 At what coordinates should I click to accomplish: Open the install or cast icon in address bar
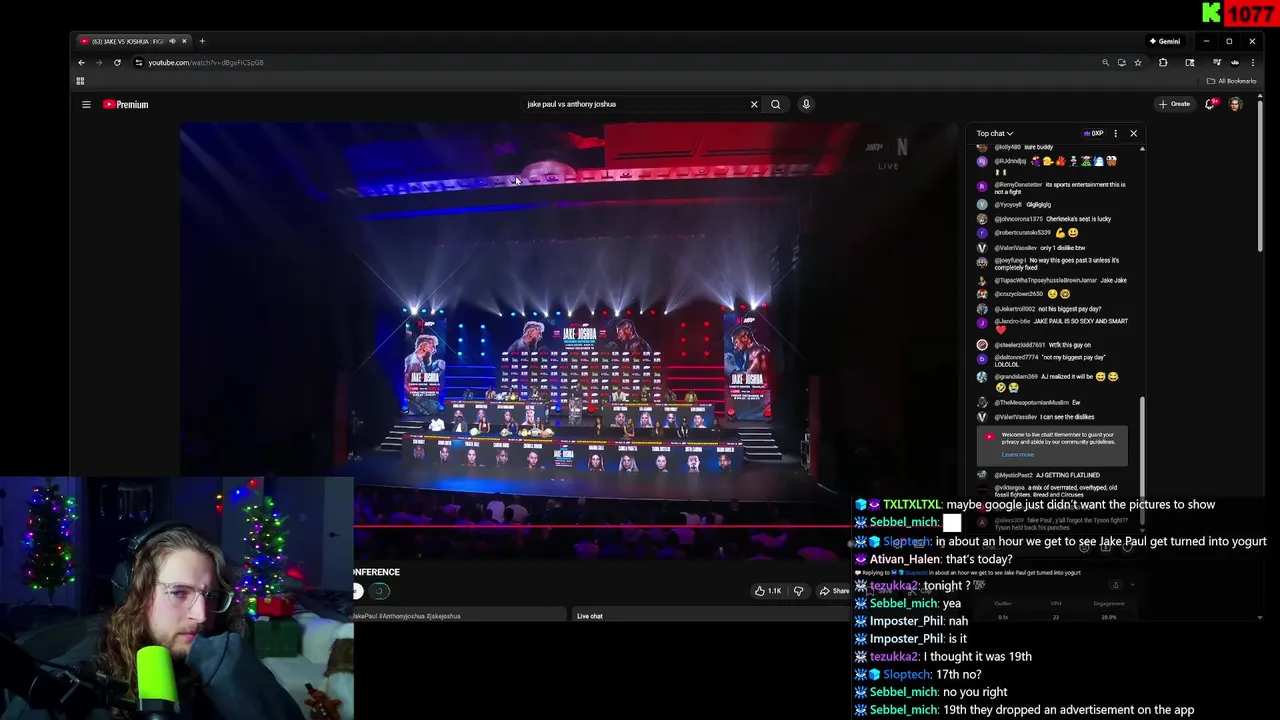point(1122,62)
